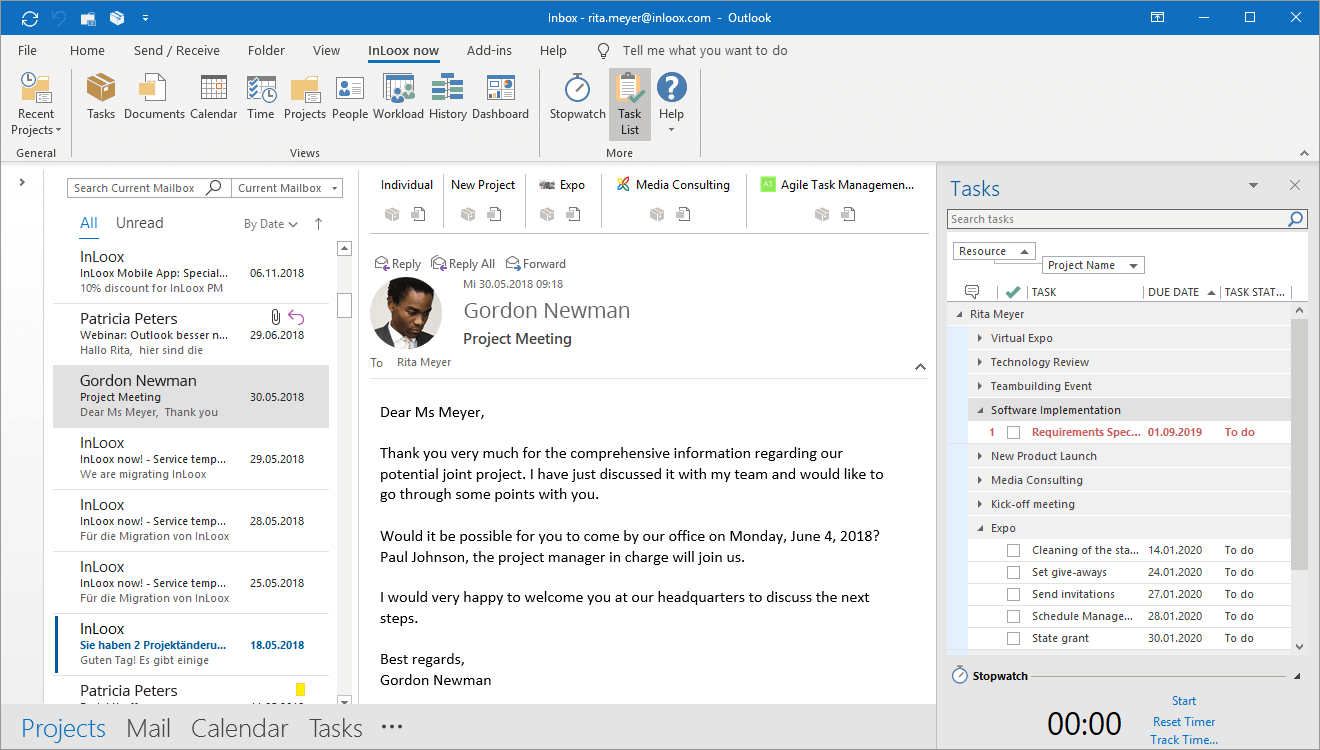Screen dimensions: 1320x750
Task: Expand the folder pane arrow
Action: tap(22, 182)
